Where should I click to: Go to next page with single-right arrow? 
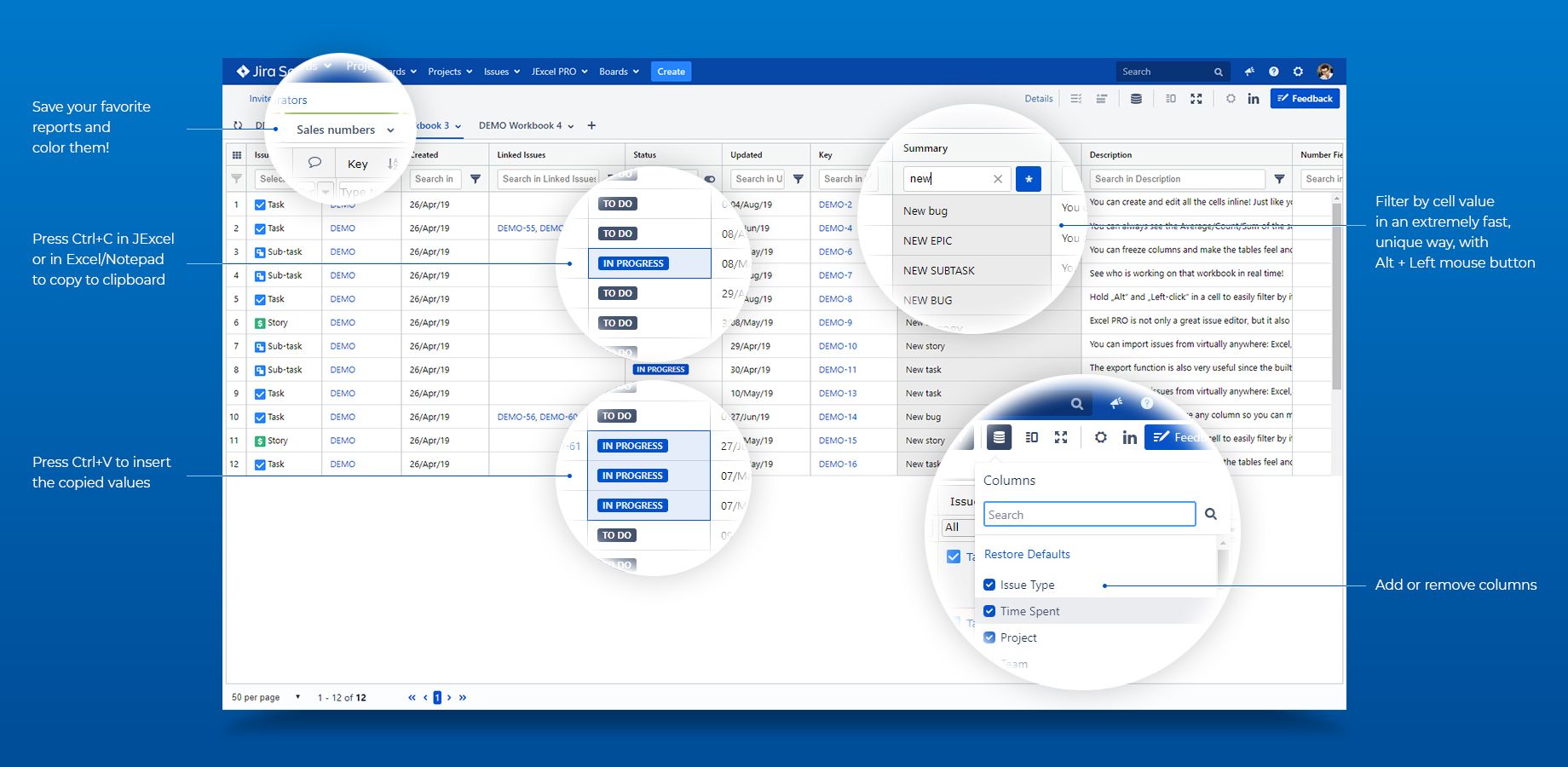click(x=449, y=697)
